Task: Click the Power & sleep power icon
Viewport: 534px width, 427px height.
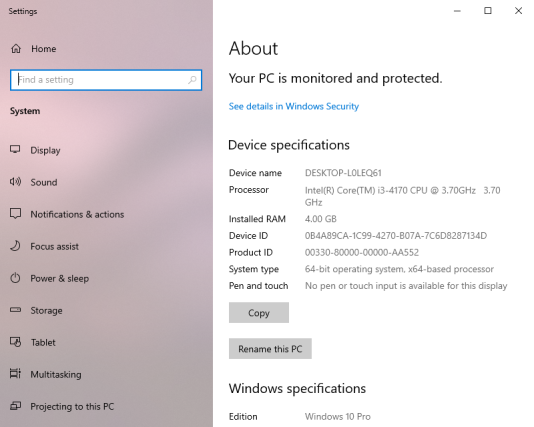Action: (x=15, y=278)
